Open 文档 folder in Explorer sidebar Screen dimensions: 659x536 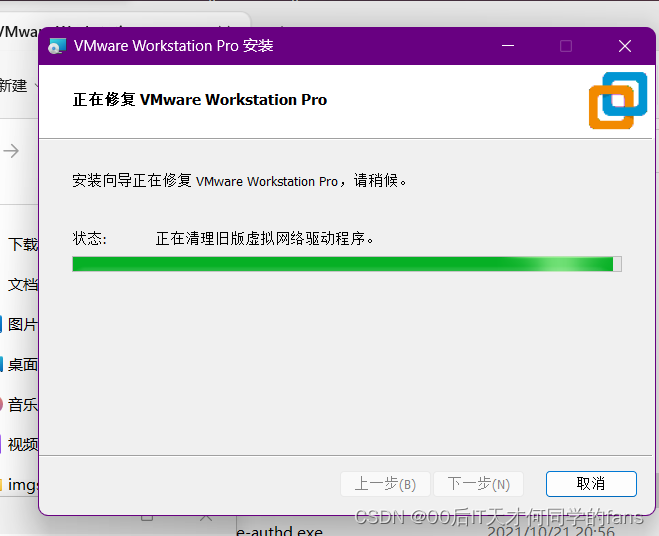[x=23, y=285]
